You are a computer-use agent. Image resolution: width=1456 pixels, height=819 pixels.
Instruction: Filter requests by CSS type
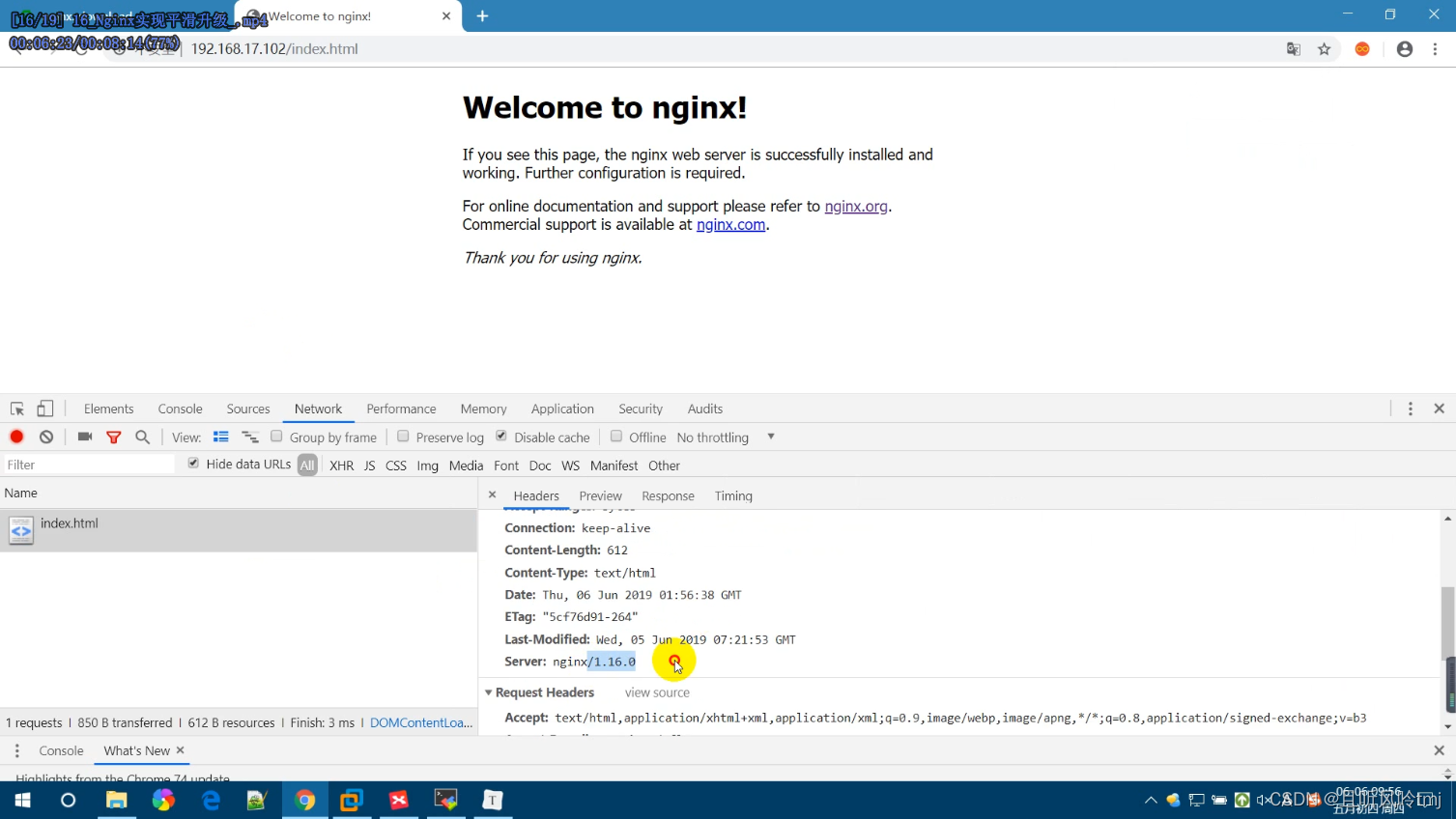coord(396,466)
